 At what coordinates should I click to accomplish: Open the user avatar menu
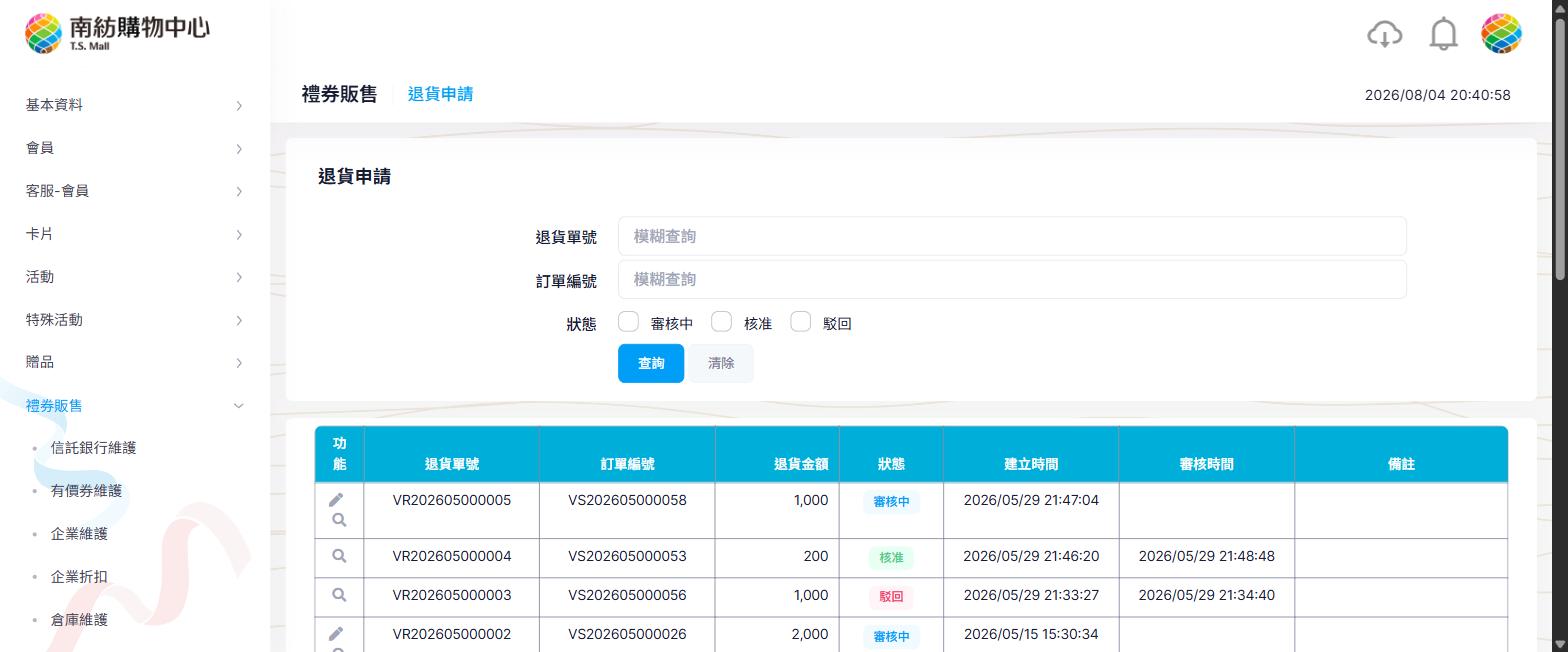(1501, 34)
